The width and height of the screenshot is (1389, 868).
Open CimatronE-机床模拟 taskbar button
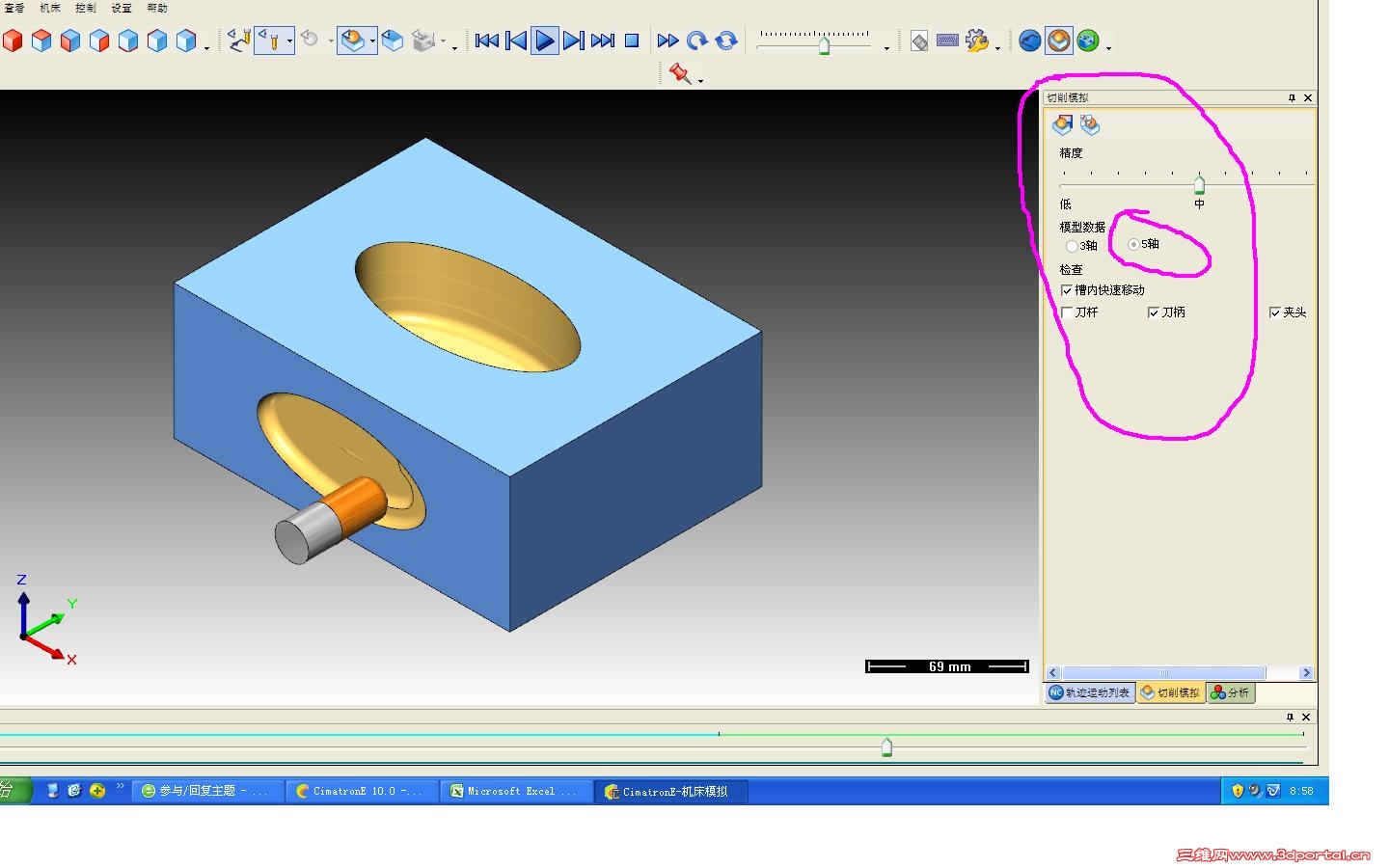[x=671, y=791]
